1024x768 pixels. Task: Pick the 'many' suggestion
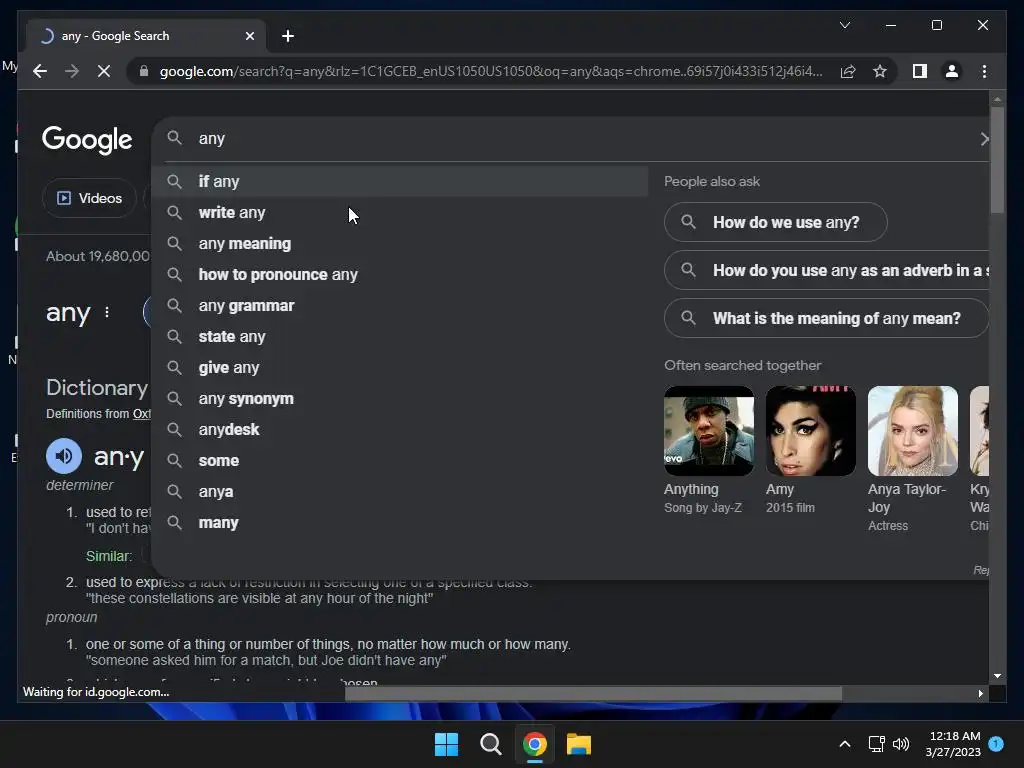pos(400,522)
